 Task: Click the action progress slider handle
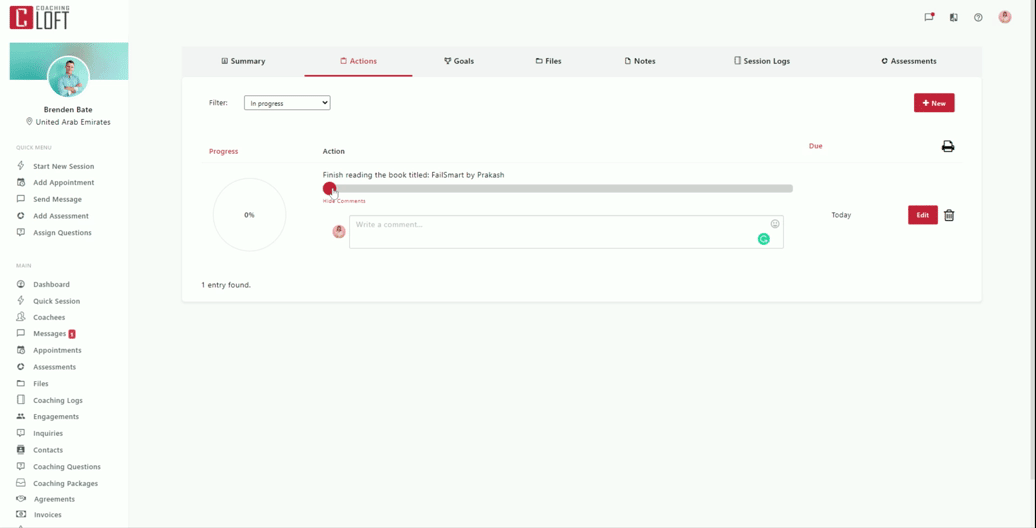(x=329, y=188)
